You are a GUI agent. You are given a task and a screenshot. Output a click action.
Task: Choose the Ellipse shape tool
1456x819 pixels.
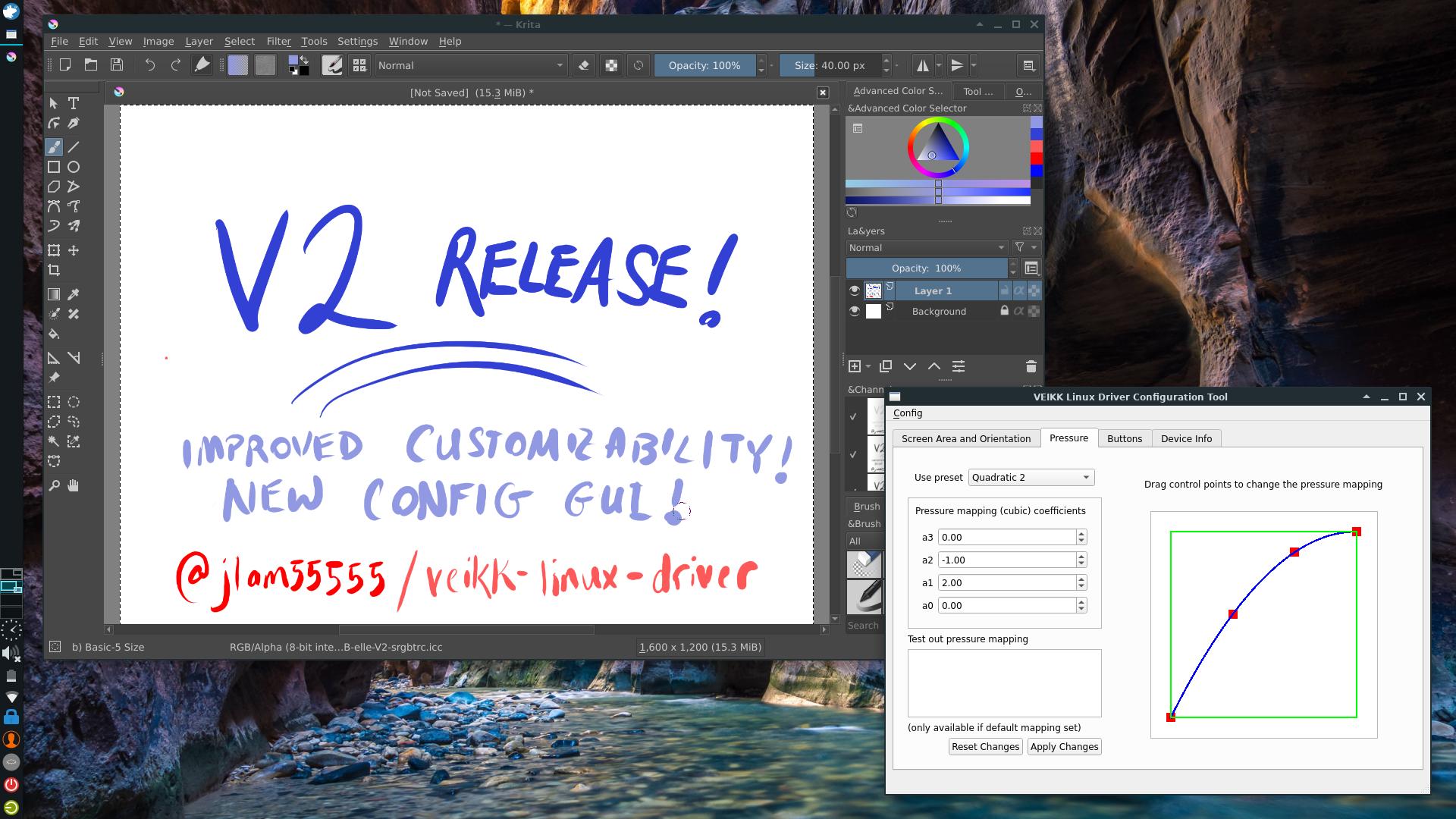74,167
